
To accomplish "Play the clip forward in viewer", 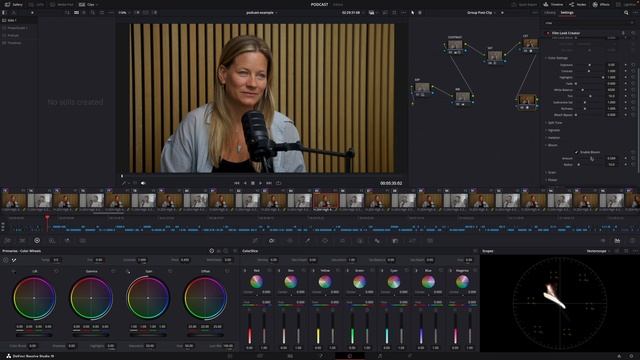I will coord(260,183).
